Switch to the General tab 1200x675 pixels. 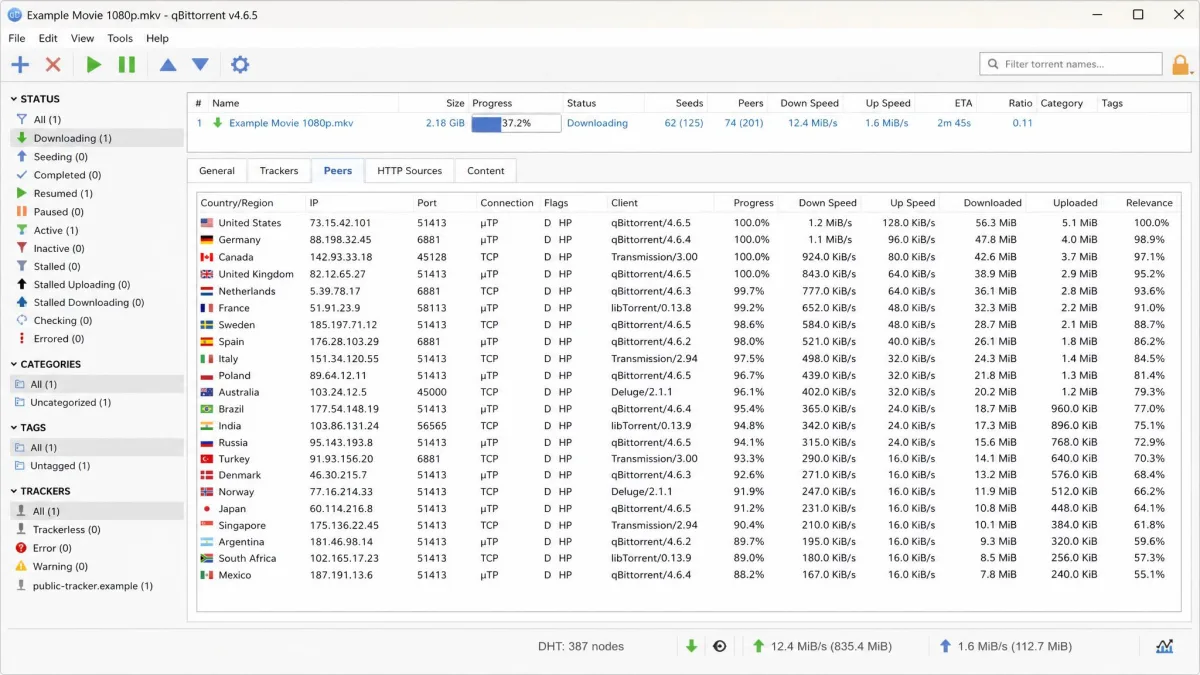point(217,171)
